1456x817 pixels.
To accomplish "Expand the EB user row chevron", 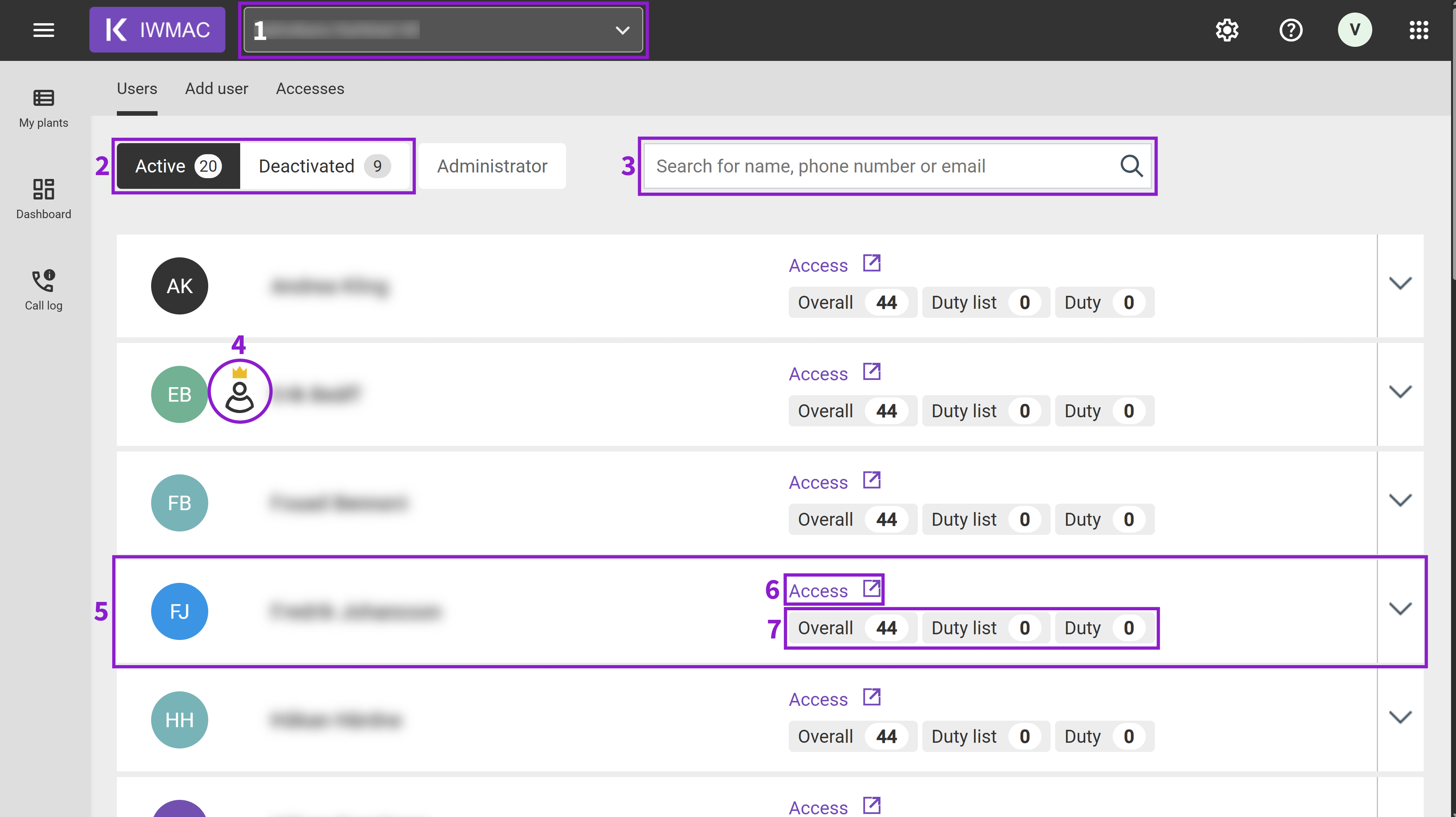I will coord(1400,392).
